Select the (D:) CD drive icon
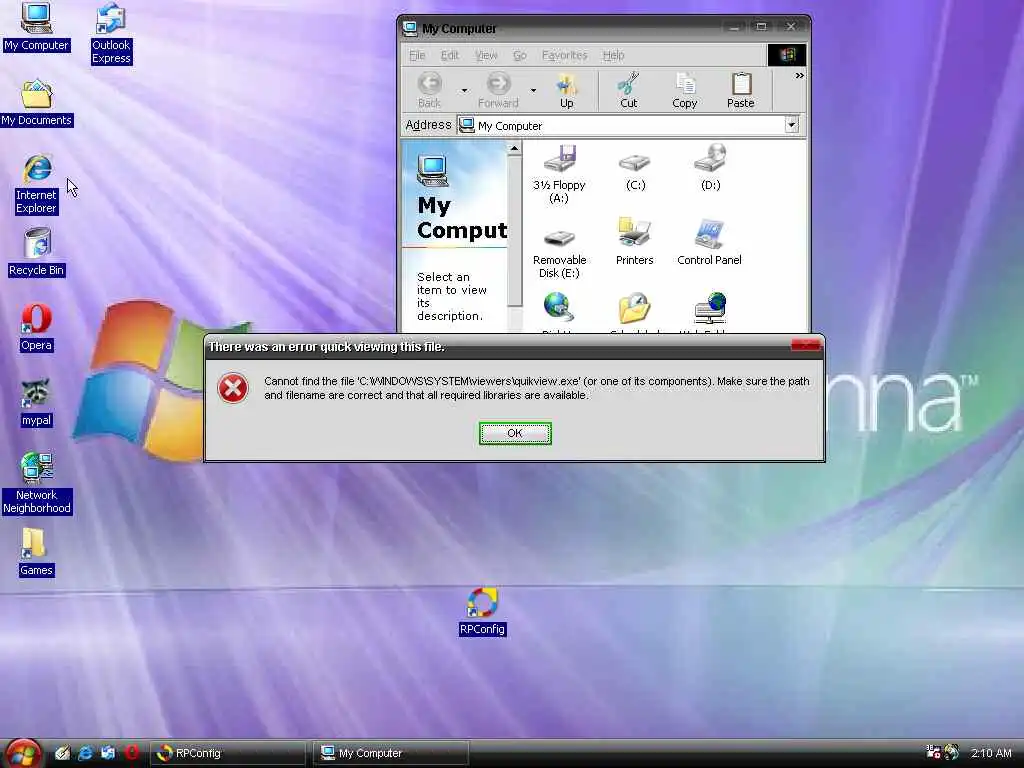The height and width of the screenshot is (768, 1024). tap(710, 168)
